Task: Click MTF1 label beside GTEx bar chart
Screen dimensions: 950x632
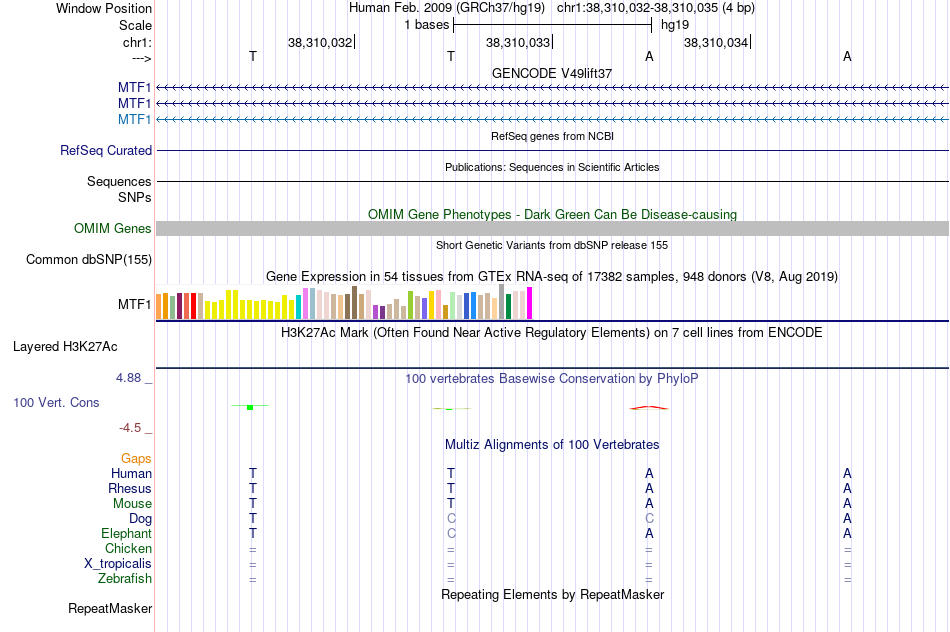Action: coord(135,304)
